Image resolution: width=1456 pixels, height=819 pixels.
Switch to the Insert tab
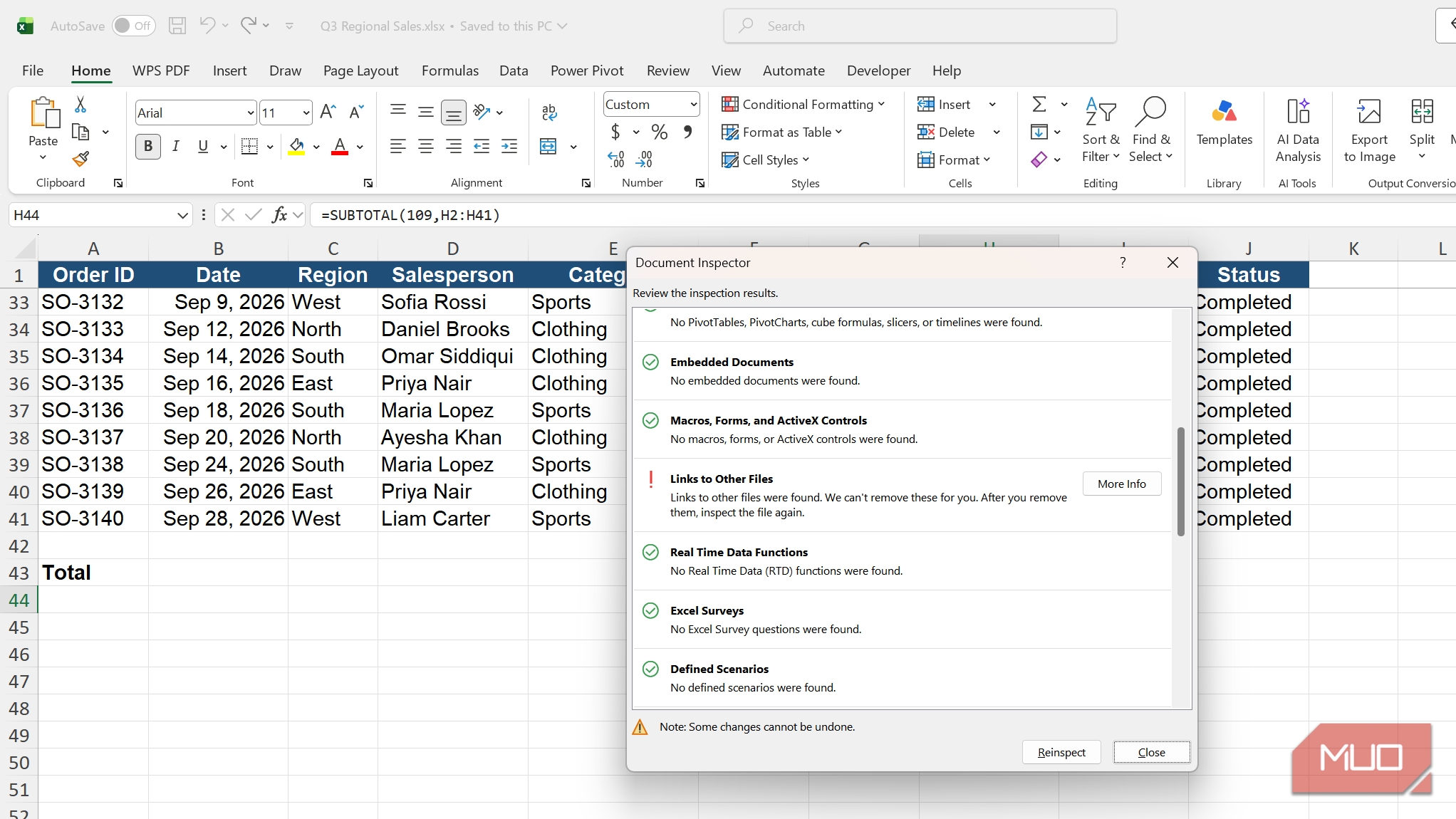click(229, 71)
